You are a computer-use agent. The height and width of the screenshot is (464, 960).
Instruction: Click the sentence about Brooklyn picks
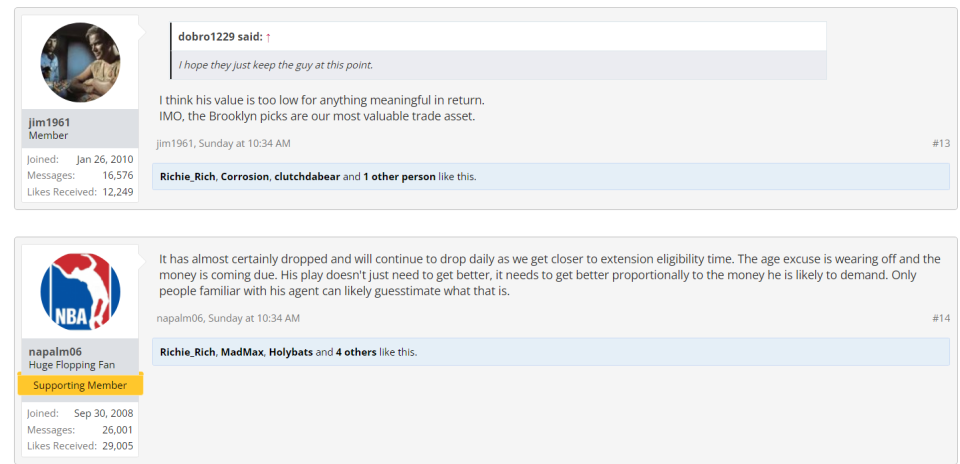pos(317,116)
